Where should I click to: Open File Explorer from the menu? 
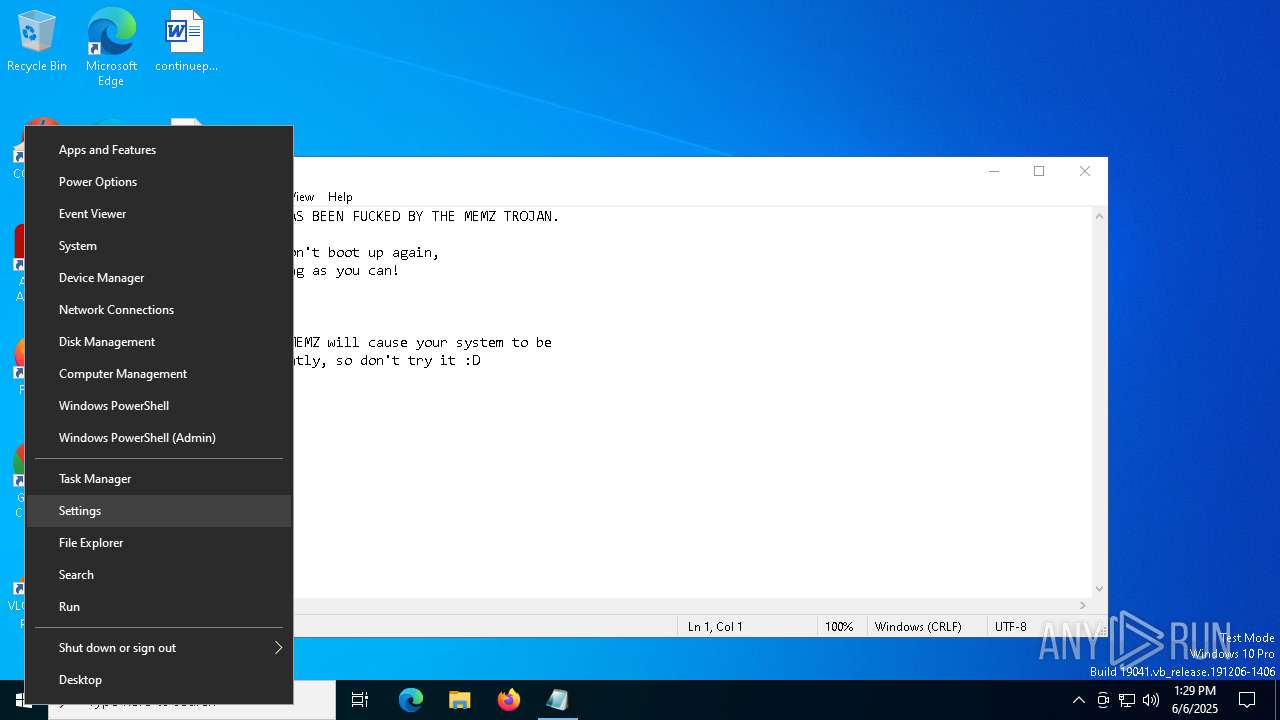159,543
